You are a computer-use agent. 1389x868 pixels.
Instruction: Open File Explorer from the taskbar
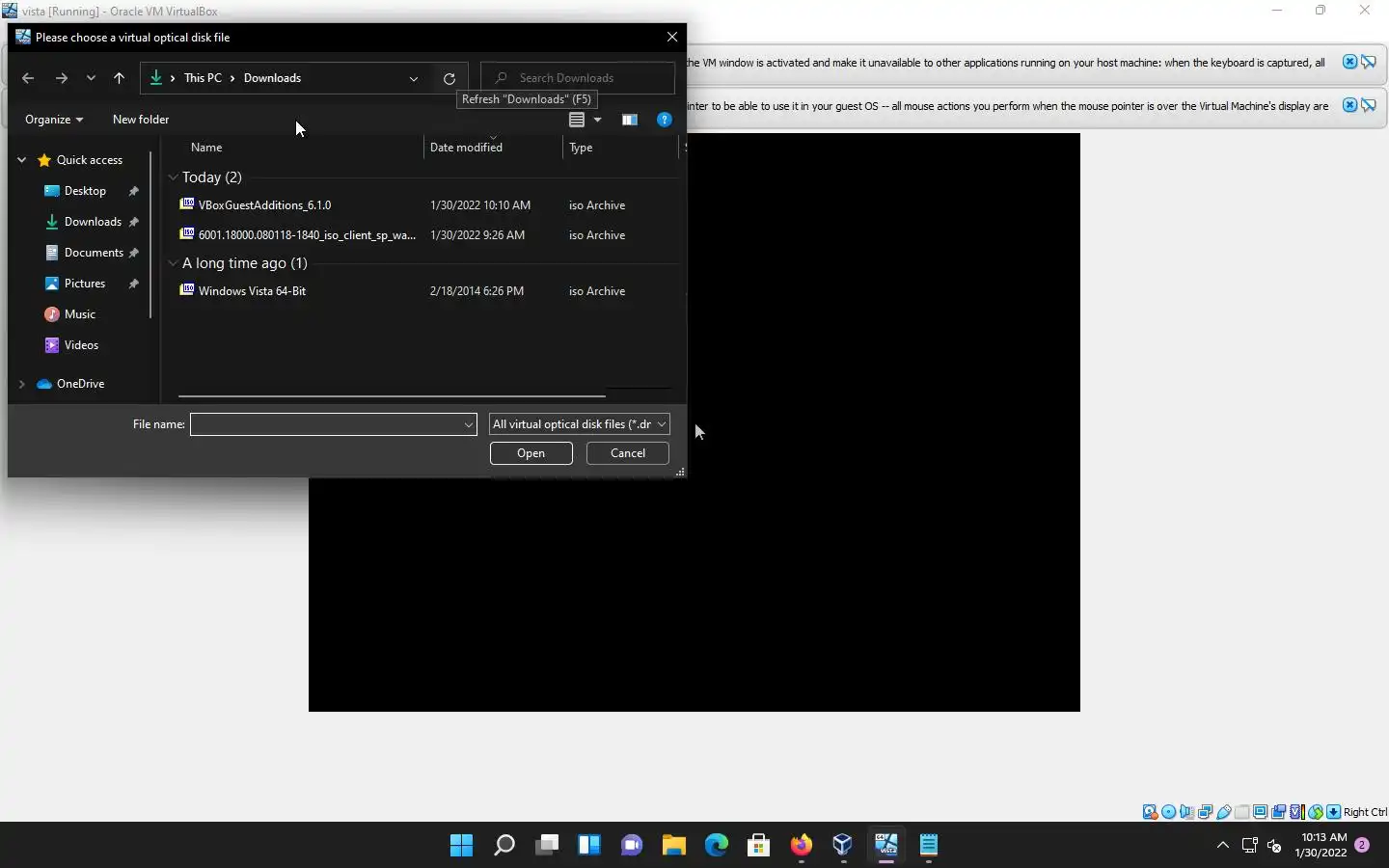[x=673, y=846]
